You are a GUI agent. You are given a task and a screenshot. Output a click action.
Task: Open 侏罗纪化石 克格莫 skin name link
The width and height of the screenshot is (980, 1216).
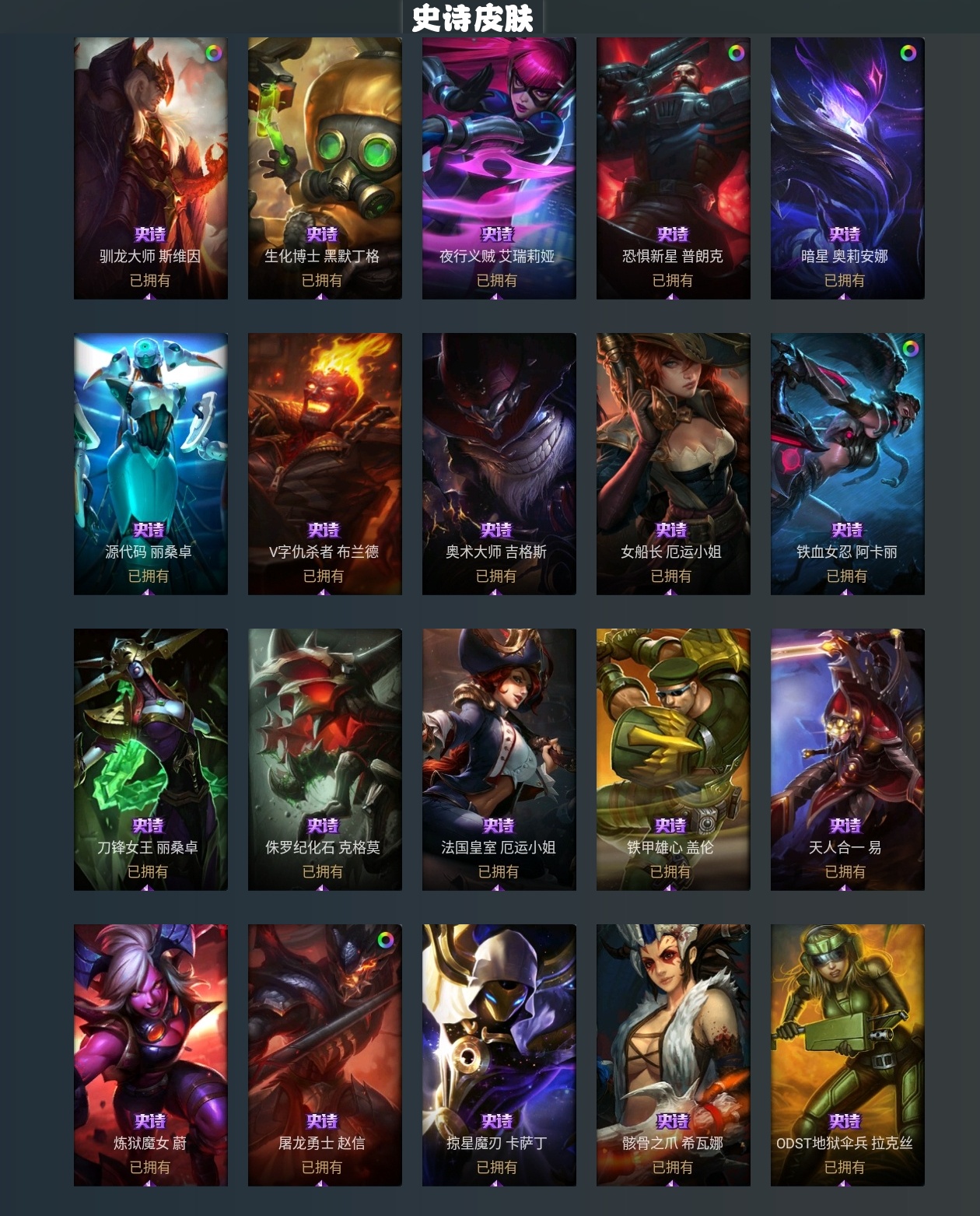point(323,847)
